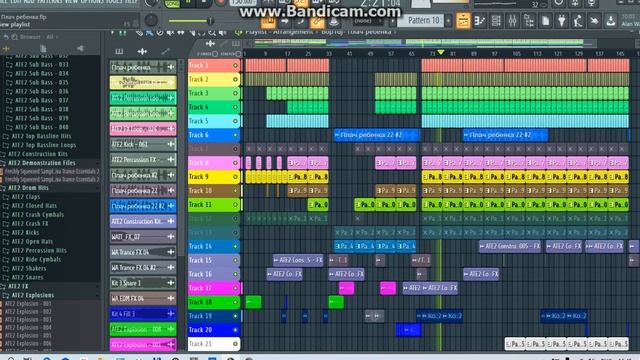
Task: Select WA EDM FX 04 in picker
Action: point(143,298)
